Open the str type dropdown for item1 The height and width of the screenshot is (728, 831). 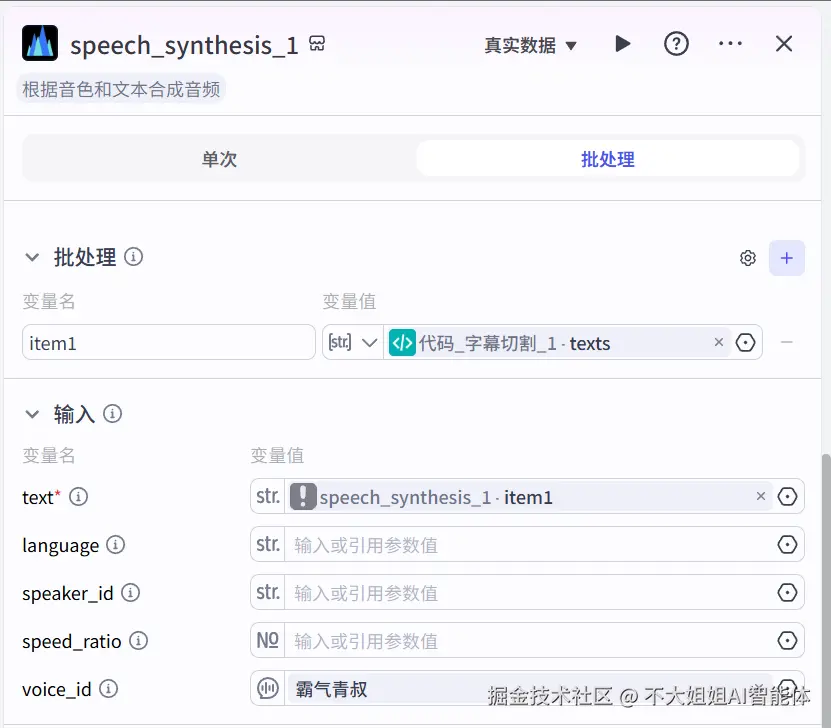tap(353, 342)
